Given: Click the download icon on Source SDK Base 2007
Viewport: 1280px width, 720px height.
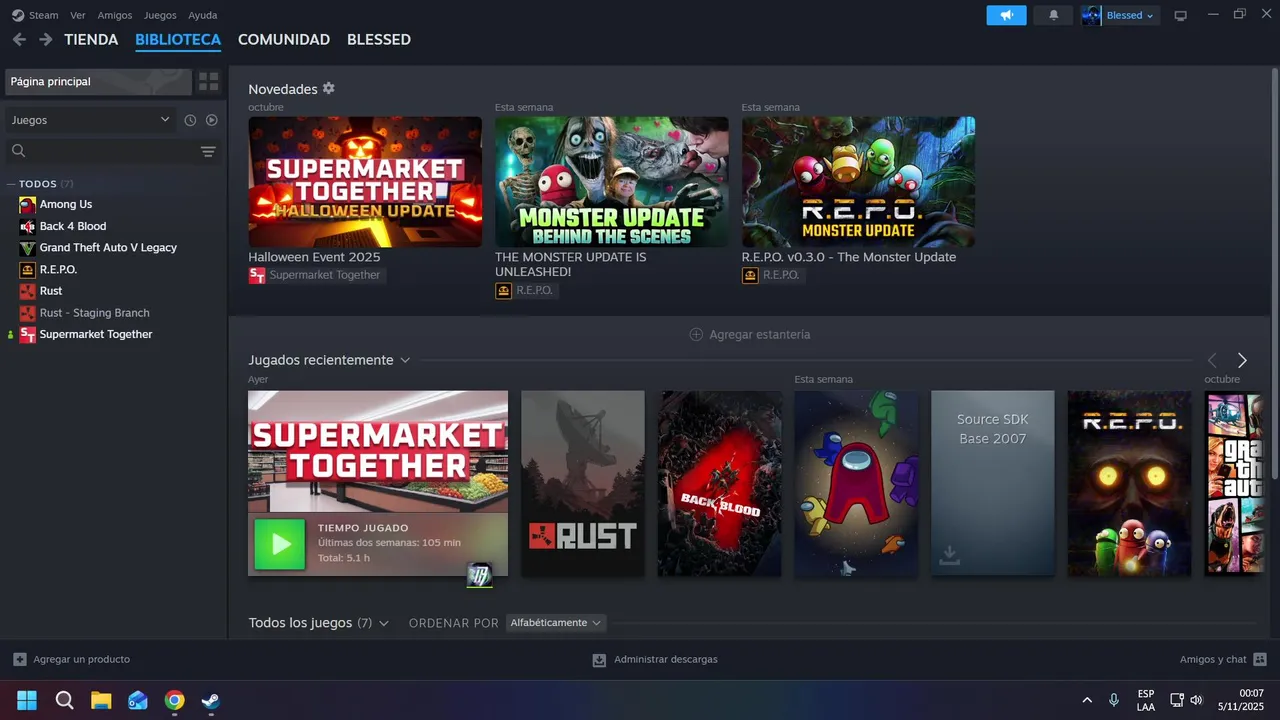Looking at the screenshot, I should tap(950, 555).
